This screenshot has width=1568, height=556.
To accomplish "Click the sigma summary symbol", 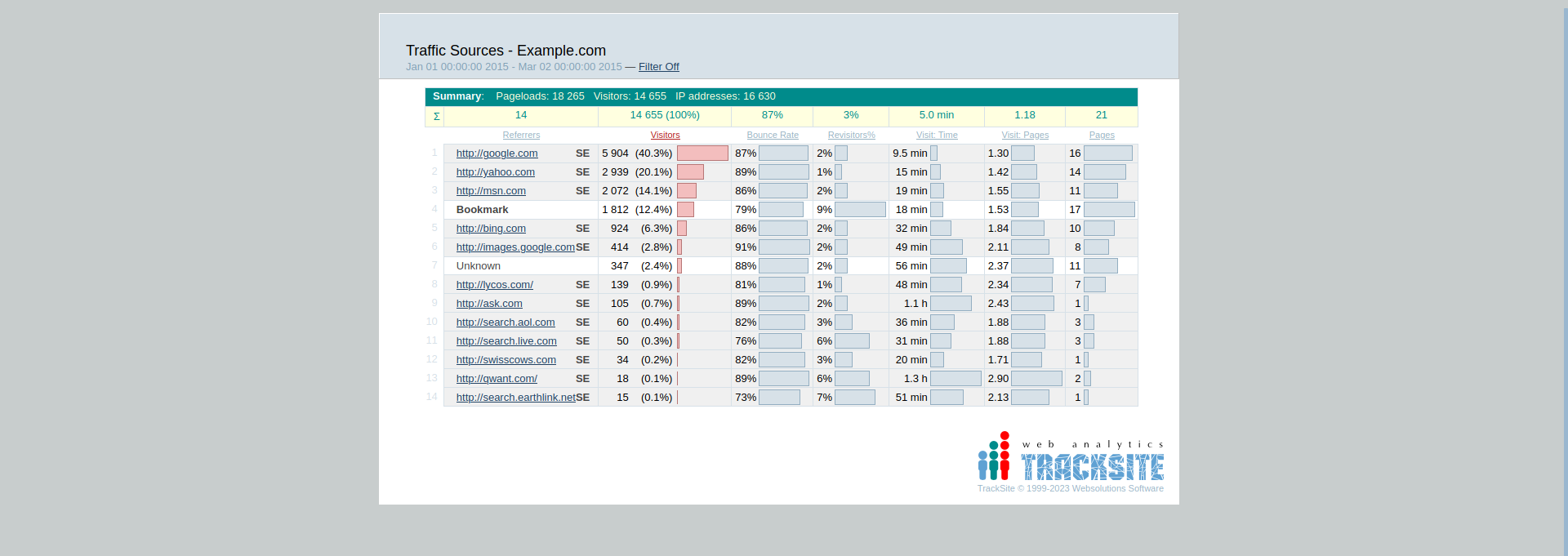I will pos(436,116).
